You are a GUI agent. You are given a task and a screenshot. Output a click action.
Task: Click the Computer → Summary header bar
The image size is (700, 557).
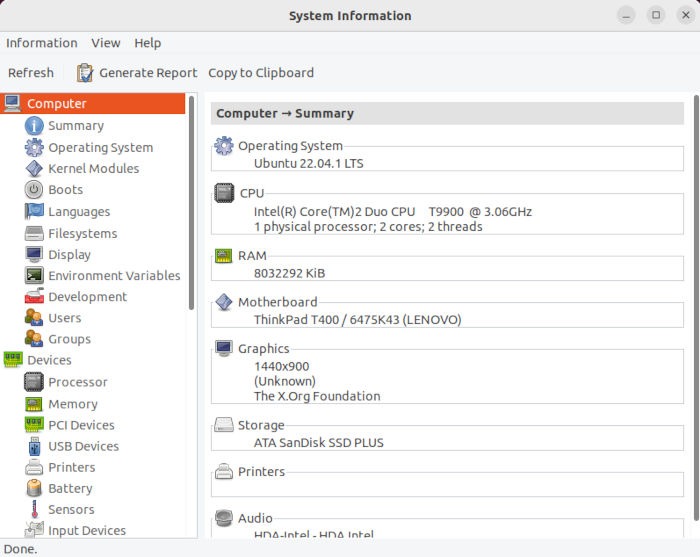(447, 113)
